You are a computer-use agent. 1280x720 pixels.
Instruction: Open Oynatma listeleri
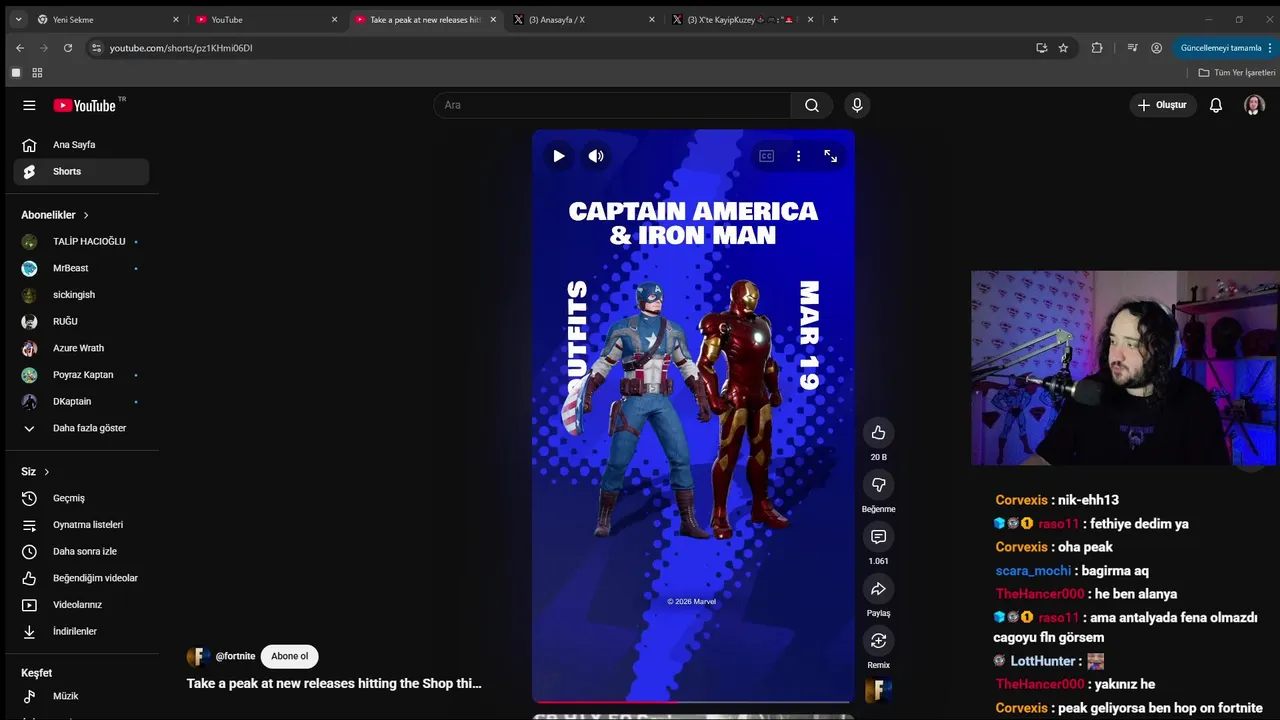[82, 525]
